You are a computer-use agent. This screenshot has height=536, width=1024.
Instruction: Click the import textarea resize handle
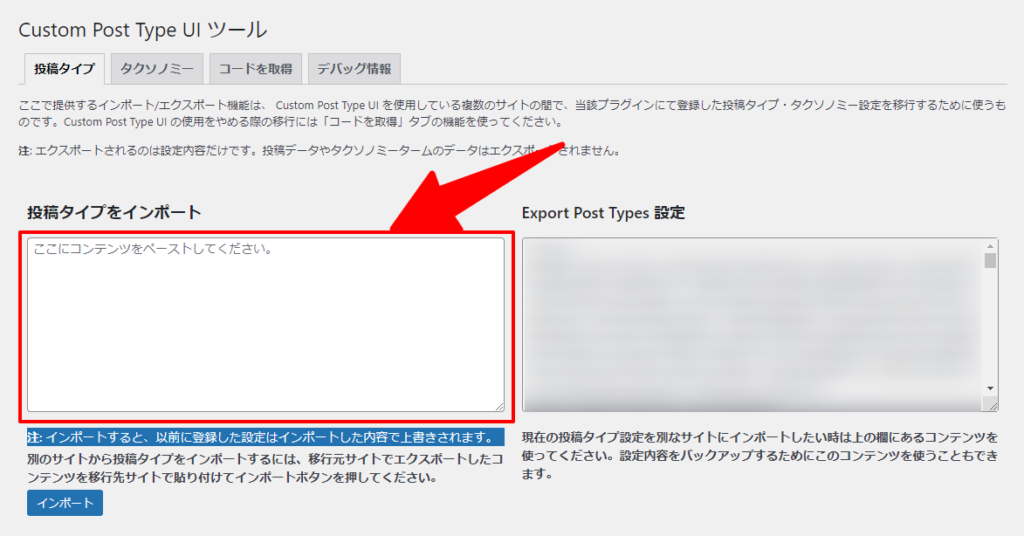click(x=498, y=404)
